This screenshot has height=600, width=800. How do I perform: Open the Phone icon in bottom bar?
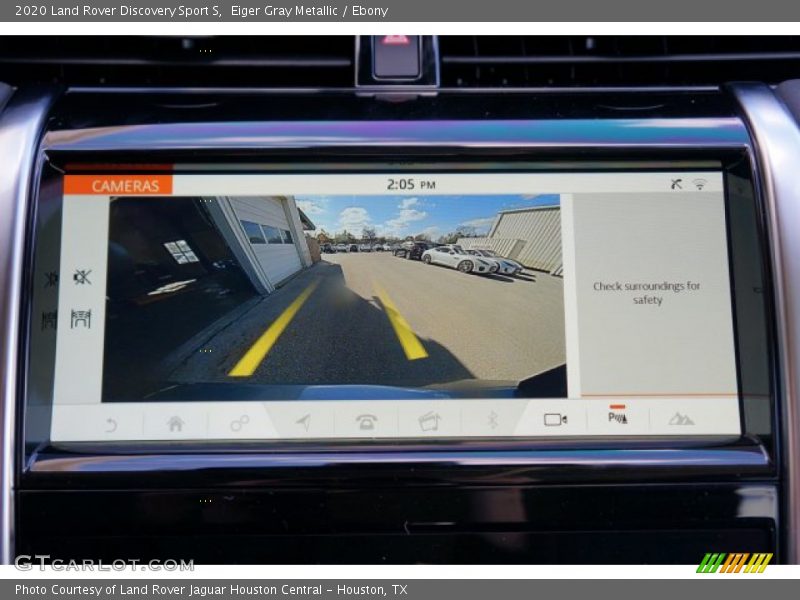click(366, 421)
